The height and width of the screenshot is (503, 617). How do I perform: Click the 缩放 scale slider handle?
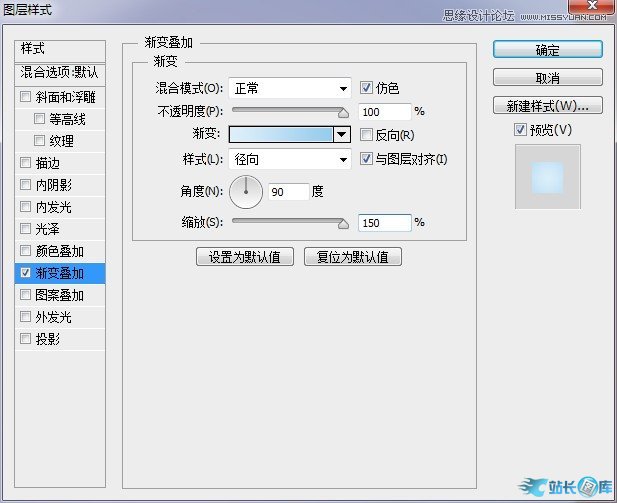click(343, 224)
